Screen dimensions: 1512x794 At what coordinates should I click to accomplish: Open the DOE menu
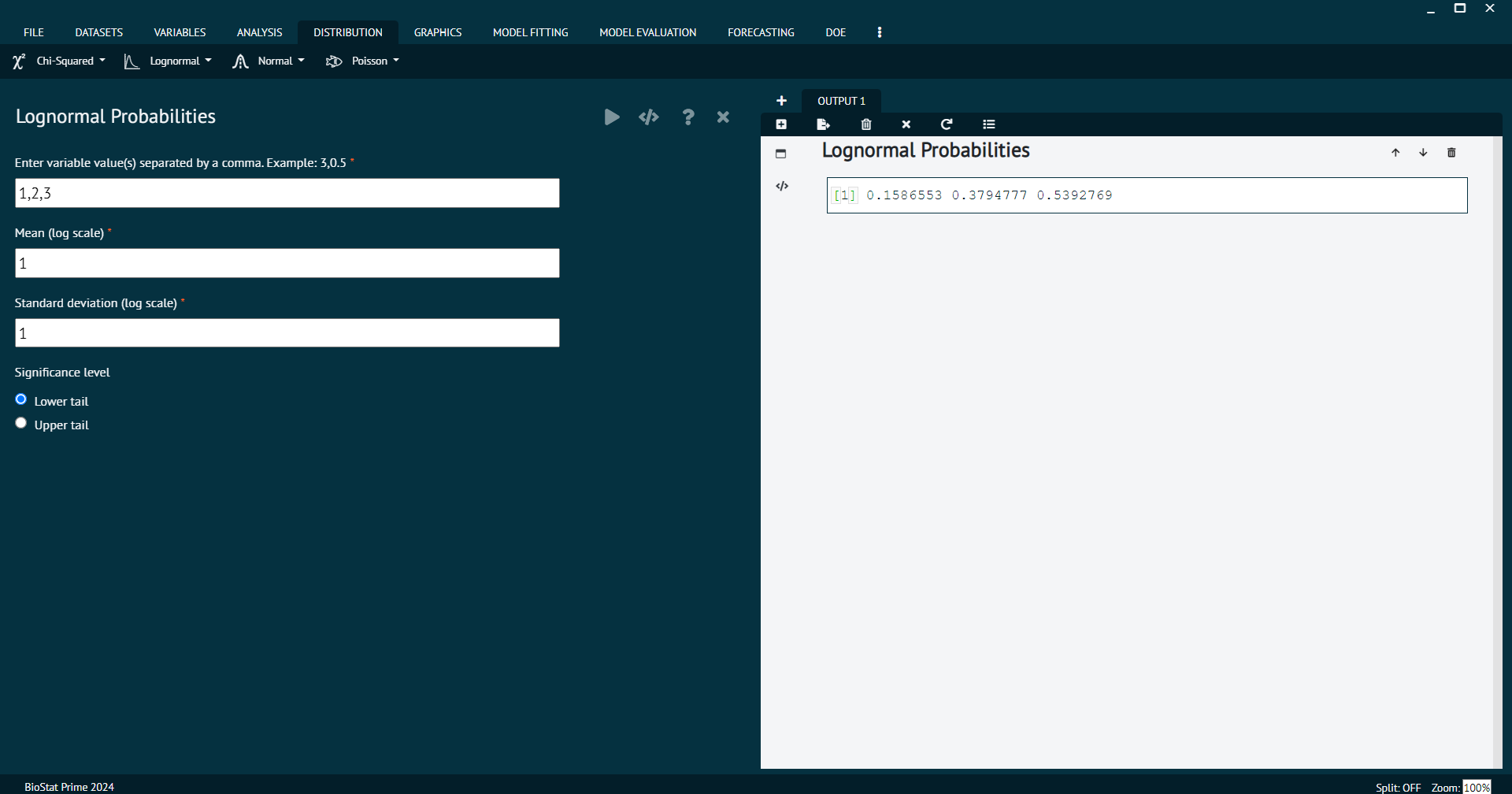(836, 32)
